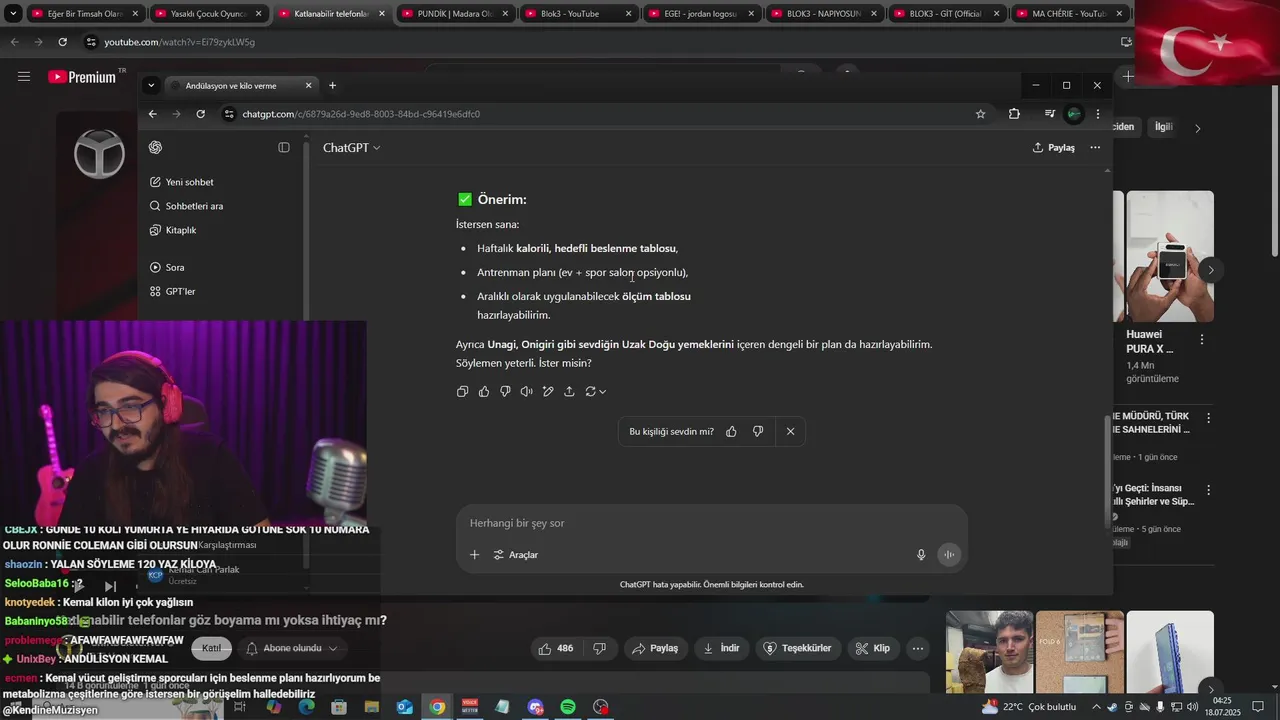The height and width of the screenshot is (720, 1280).
Task: Open the 'Abone olundu' subscription dropdown
Action: [292, 648]
